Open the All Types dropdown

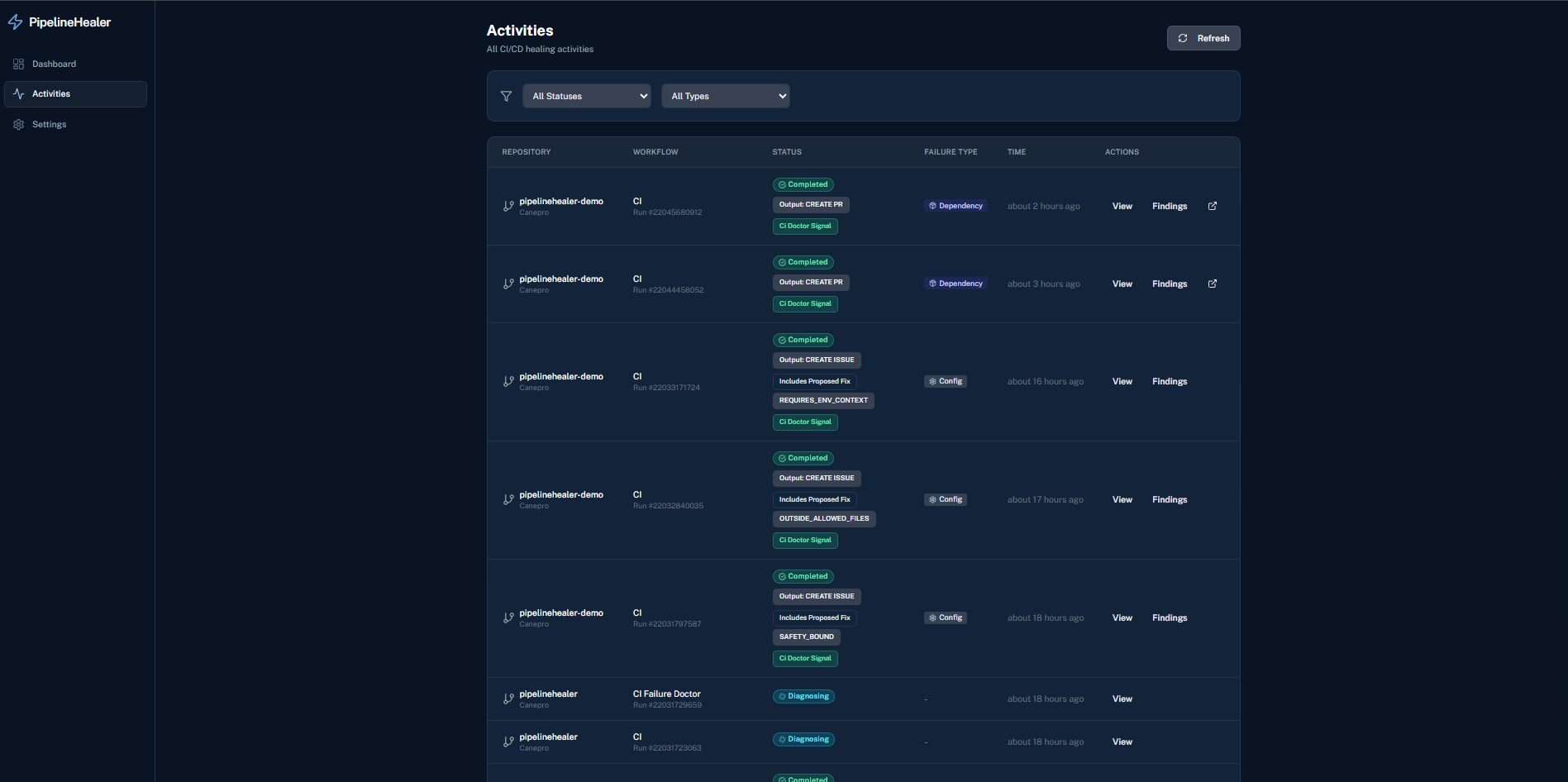[725, 96]
